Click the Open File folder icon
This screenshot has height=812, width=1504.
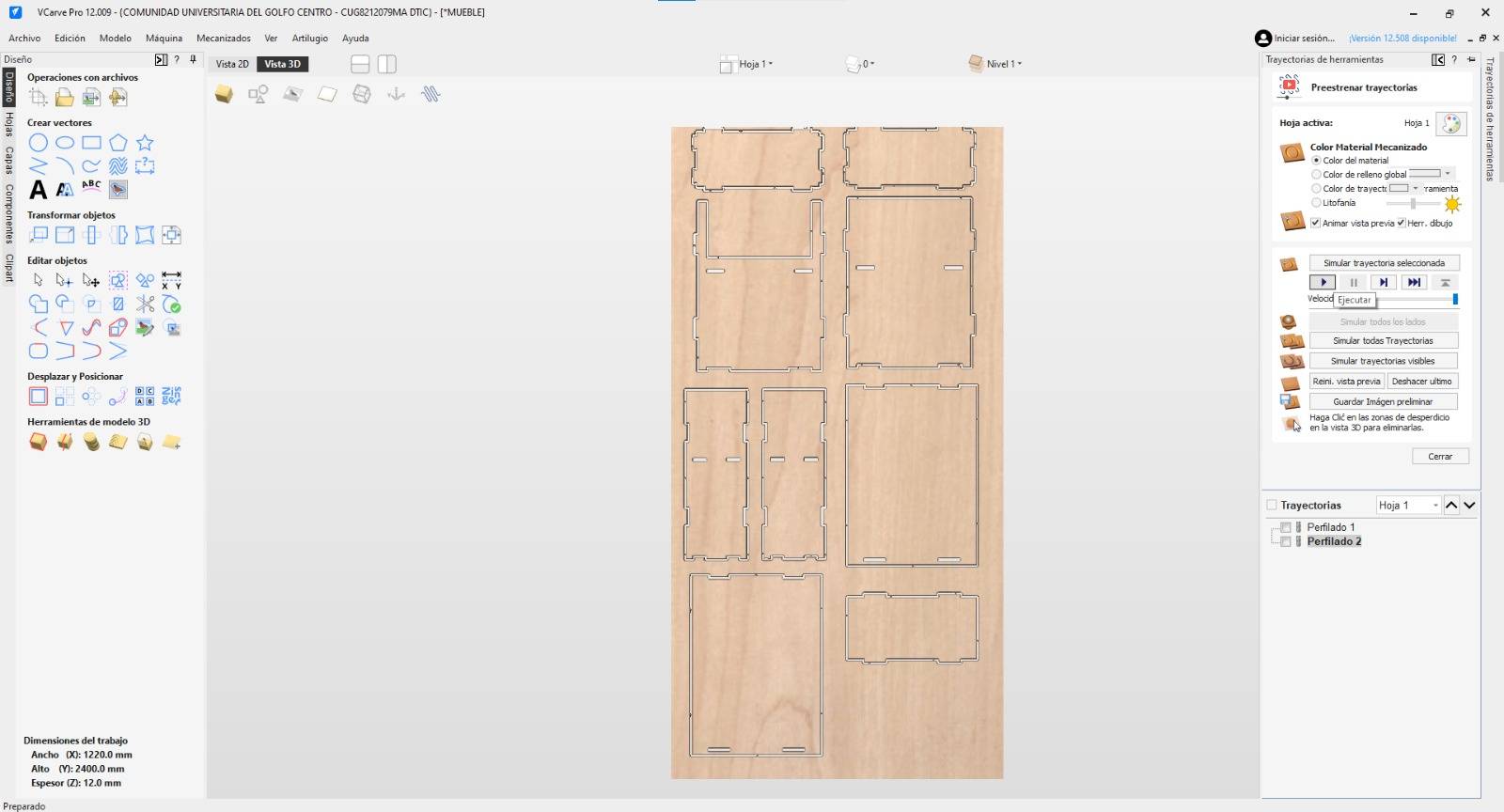(65, 97)
